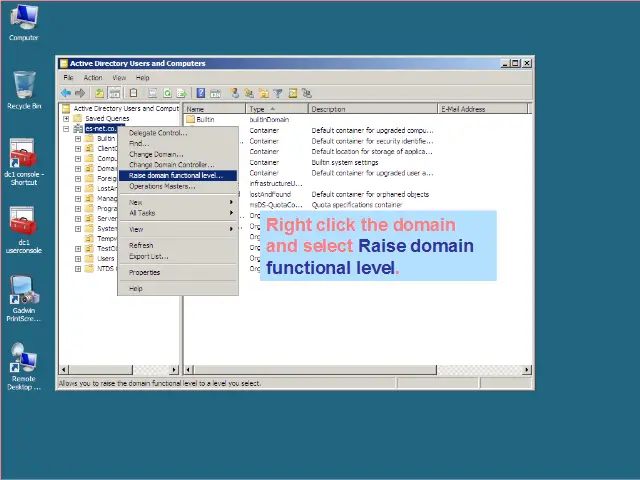
Task: Open the File menu
Action: 68,78
